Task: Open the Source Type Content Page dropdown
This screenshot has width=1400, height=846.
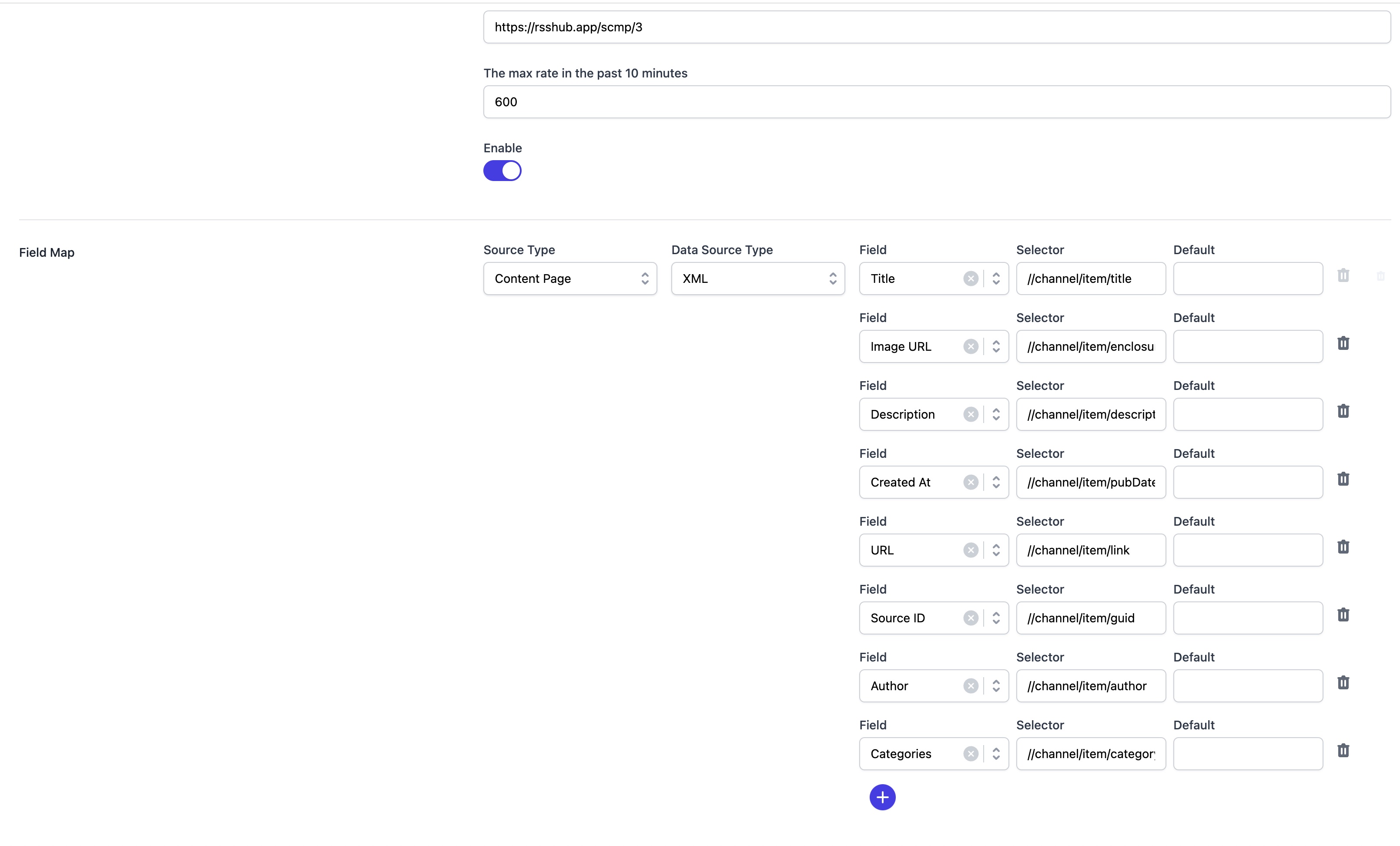Action: (x=570, y=279)
